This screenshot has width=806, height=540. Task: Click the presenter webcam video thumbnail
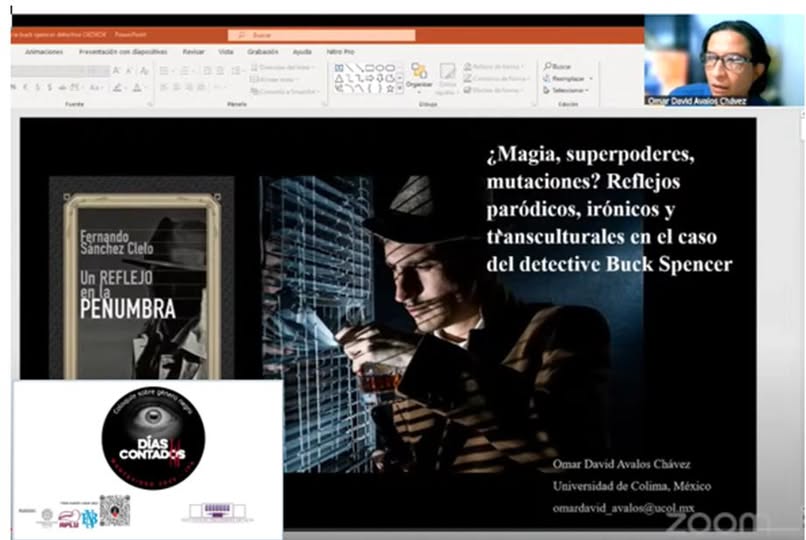pyautogui.click(x=724, y=60)
